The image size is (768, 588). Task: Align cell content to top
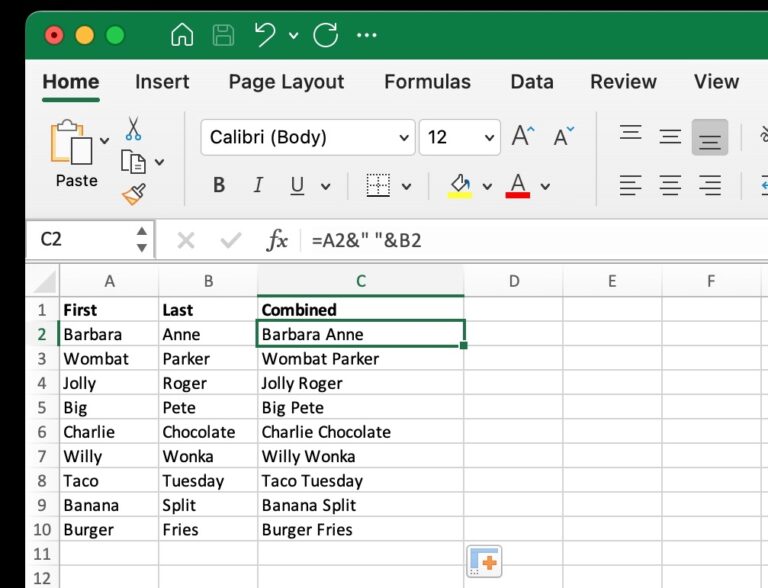click(x=630, y=133)
